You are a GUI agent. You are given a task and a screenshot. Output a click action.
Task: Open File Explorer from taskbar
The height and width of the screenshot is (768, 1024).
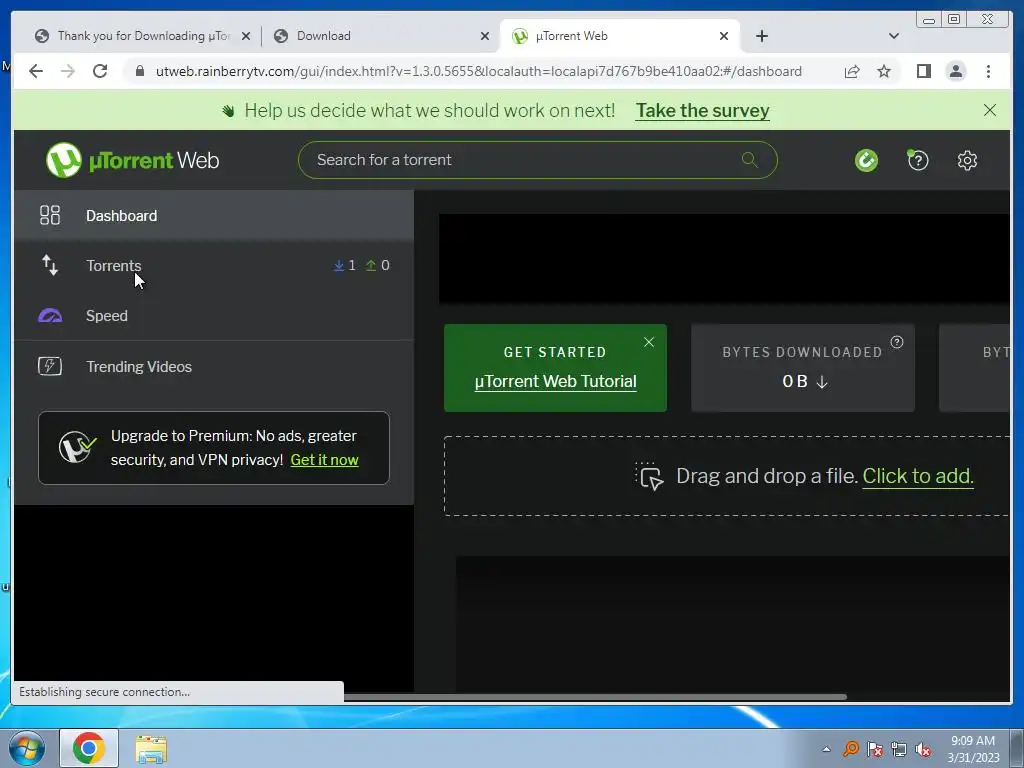click(151, 749)
